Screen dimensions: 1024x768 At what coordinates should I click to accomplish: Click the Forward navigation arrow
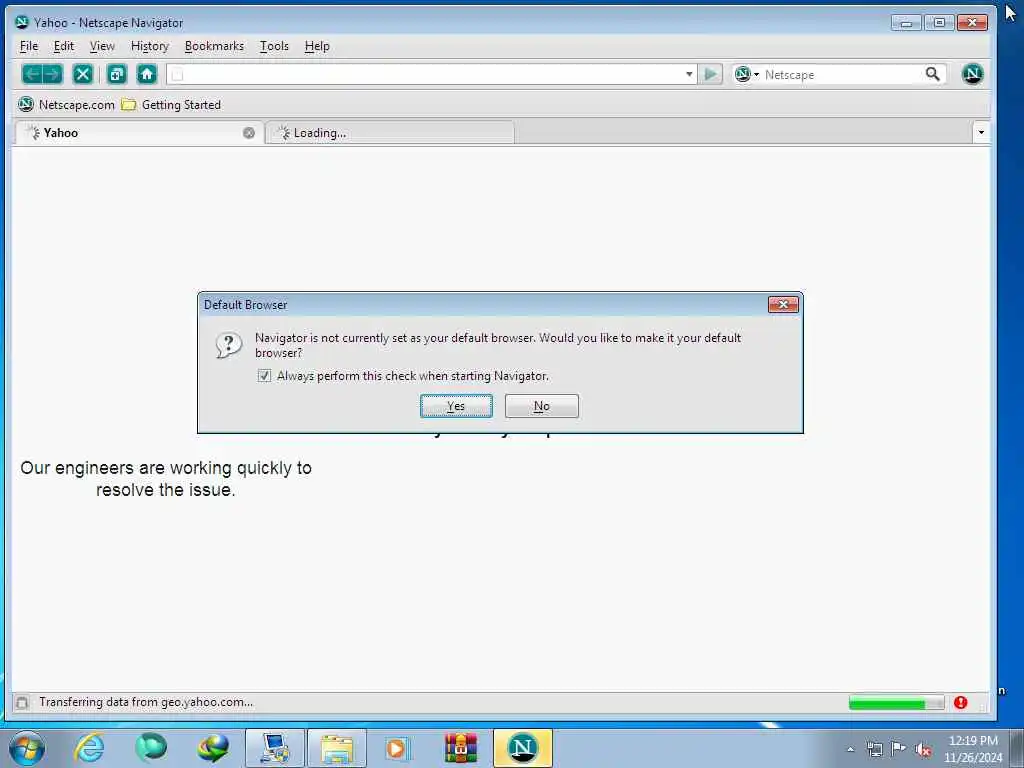coord(53,74)
